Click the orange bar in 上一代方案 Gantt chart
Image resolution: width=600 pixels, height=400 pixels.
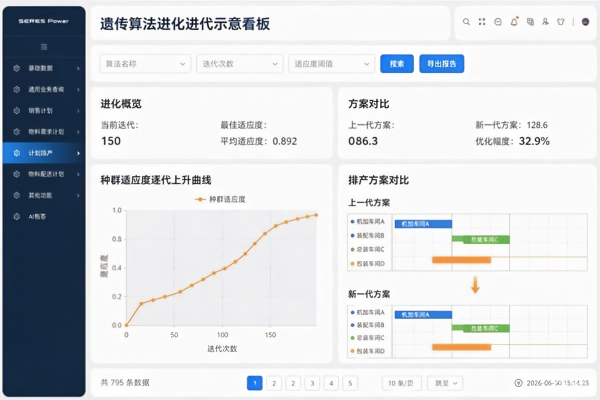461,260
